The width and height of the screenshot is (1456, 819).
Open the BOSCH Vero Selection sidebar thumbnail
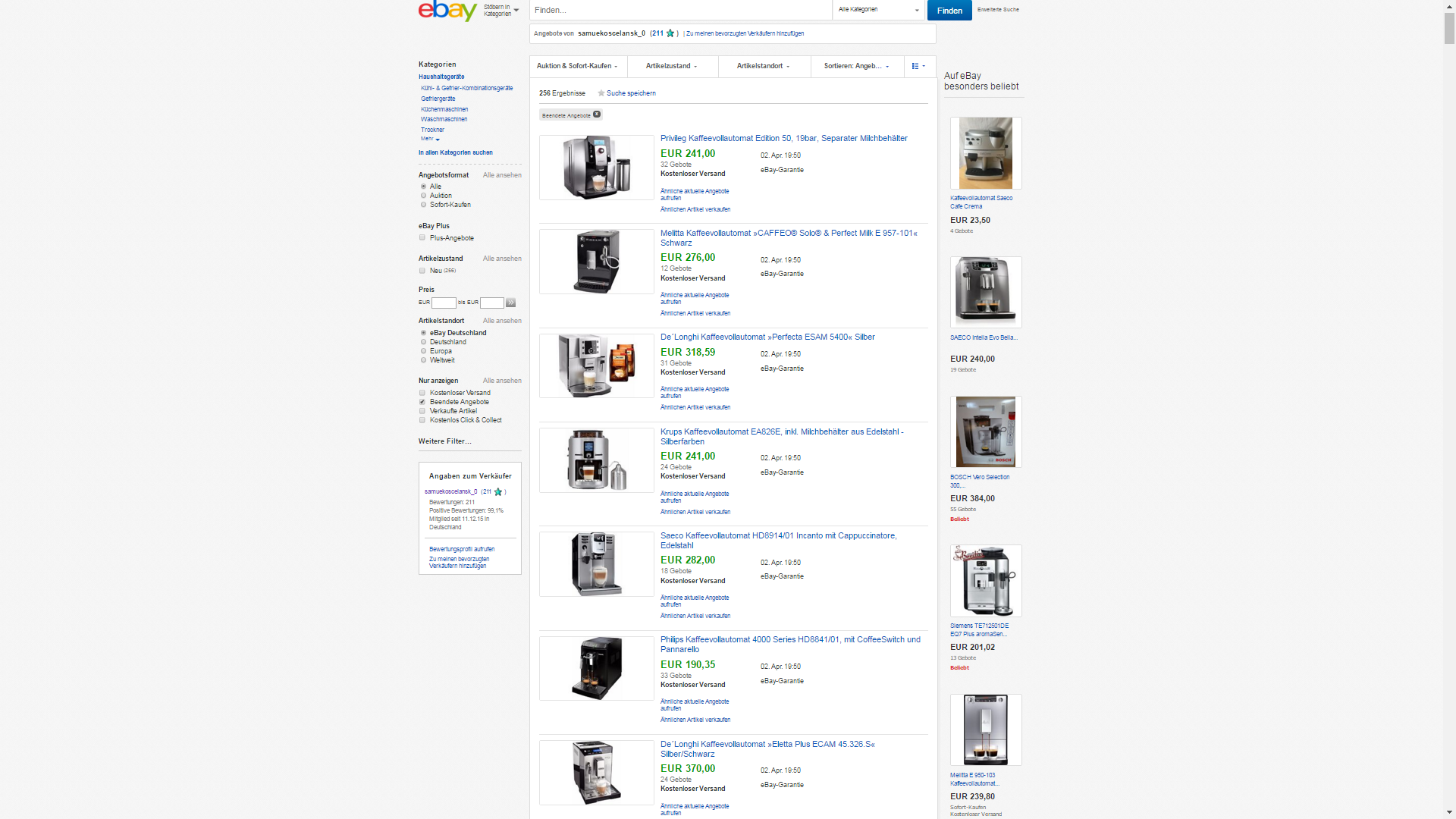click(x=986, y=431)
